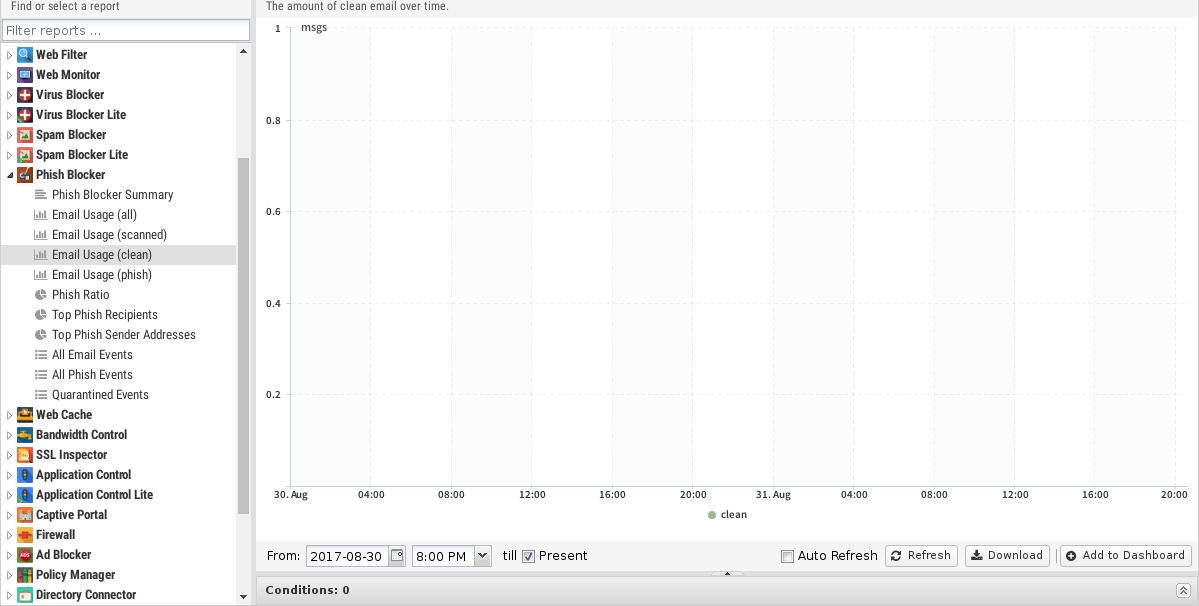Click the Phish Blocker icon
The height and width of the screenshot is (606, 1199).
[24, 174]
